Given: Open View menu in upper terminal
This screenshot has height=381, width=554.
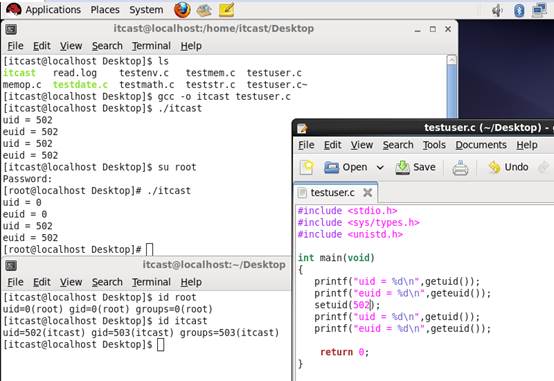Looking at the screenshot, I should pyautogui.click(x=71, y=46).
